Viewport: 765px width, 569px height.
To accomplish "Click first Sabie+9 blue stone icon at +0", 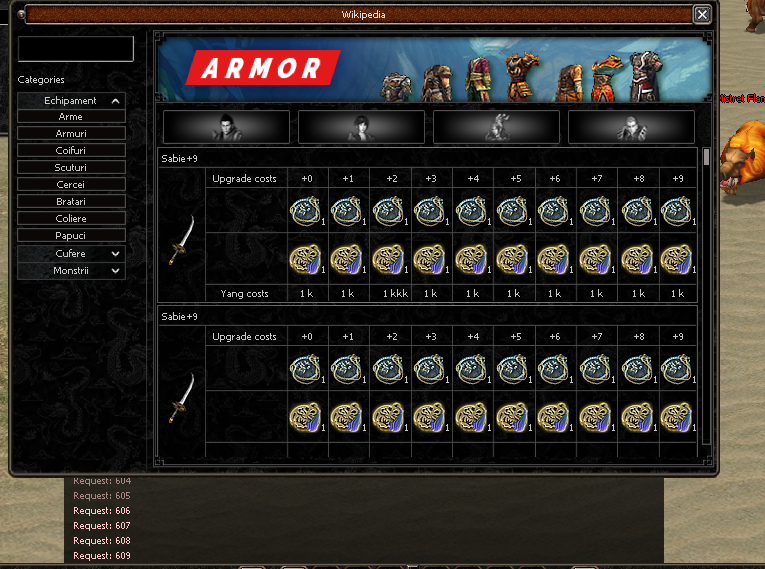I will tap(306, 211).
